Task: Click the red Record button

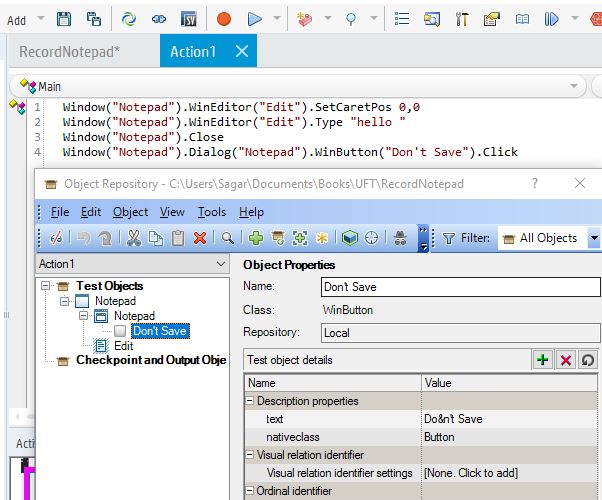Action: coord(223,18)
